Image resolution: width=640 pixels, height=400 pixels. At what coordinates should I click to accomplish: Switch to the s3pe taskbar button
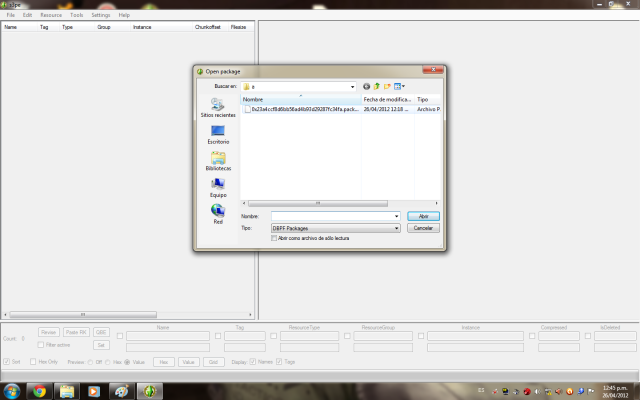(149, 391)
